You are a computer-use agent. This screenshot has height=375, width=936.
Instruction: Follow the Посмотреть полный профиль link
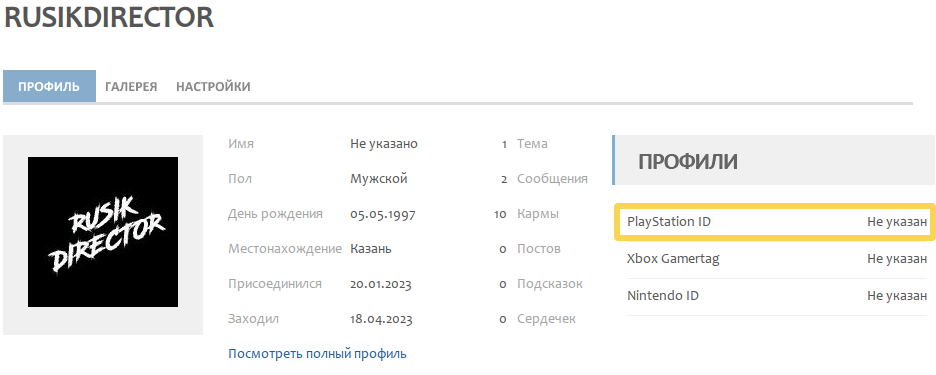[x=317, y=354]
